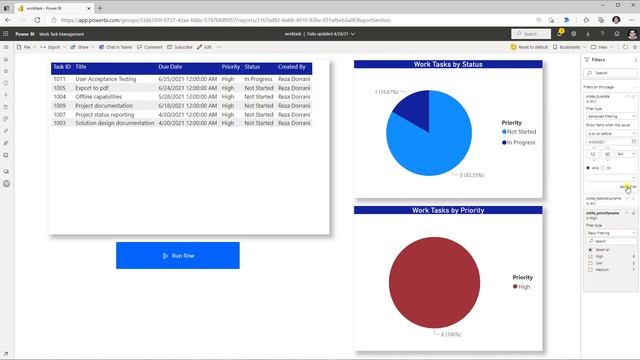640x360 pixels.
Task: Click the Subscribe button
Action: tap(180, 47)
